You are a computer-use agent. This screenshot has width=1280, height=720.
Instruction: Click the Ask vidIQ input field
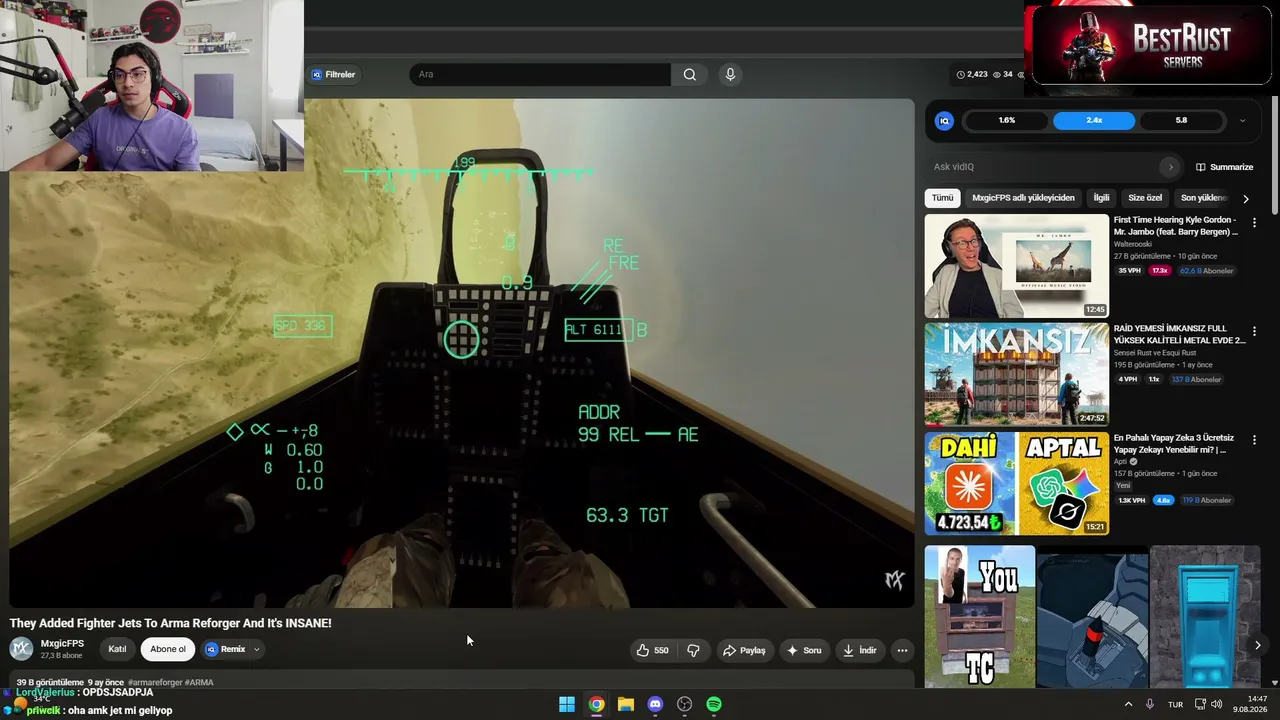(x=1045, y=167)
